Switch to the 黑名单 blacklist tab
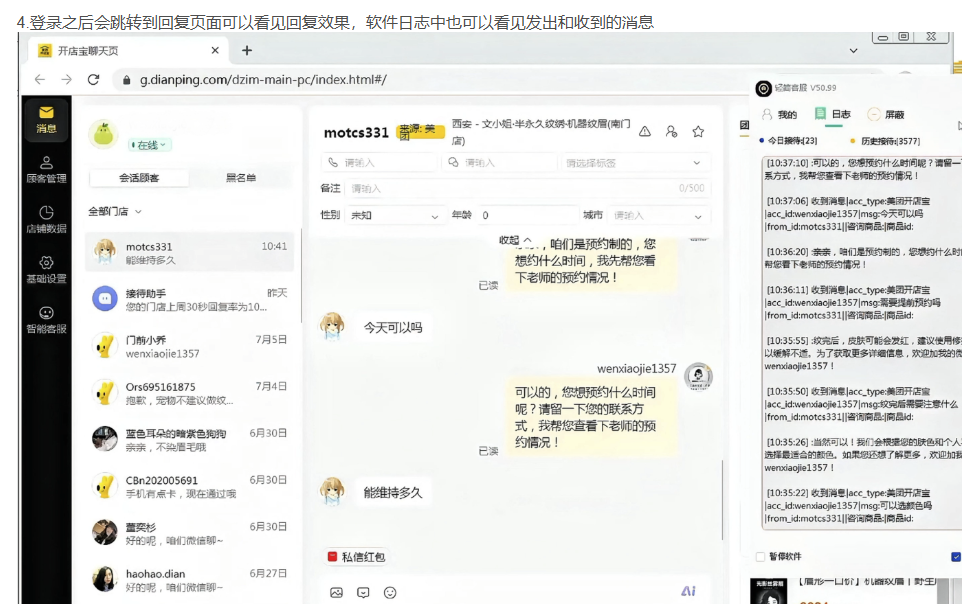The width and height of the screenshot is (962, 616). [240, 178]
